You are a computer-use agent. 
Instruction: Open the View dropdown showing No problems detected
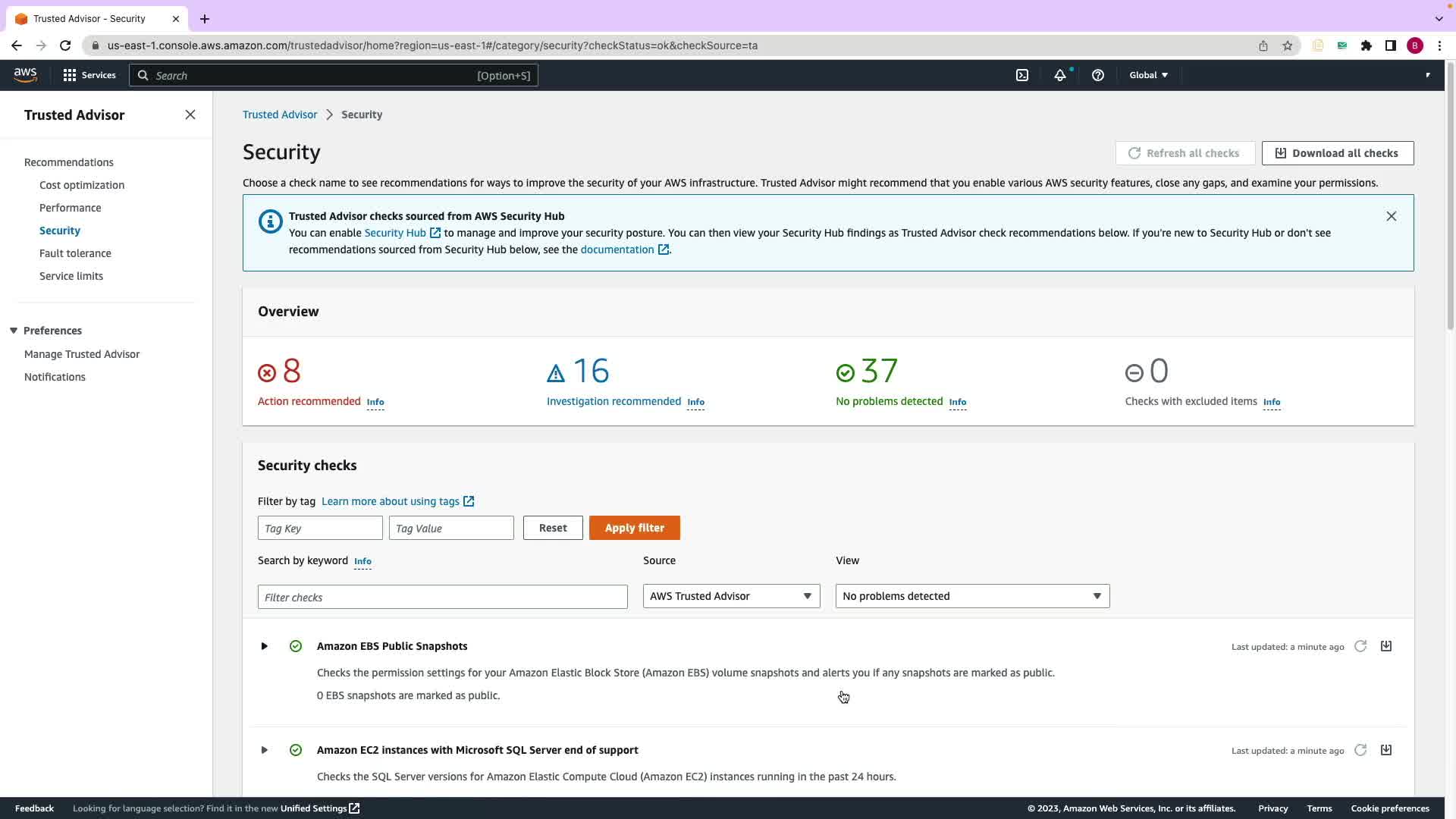pos(972,596)
